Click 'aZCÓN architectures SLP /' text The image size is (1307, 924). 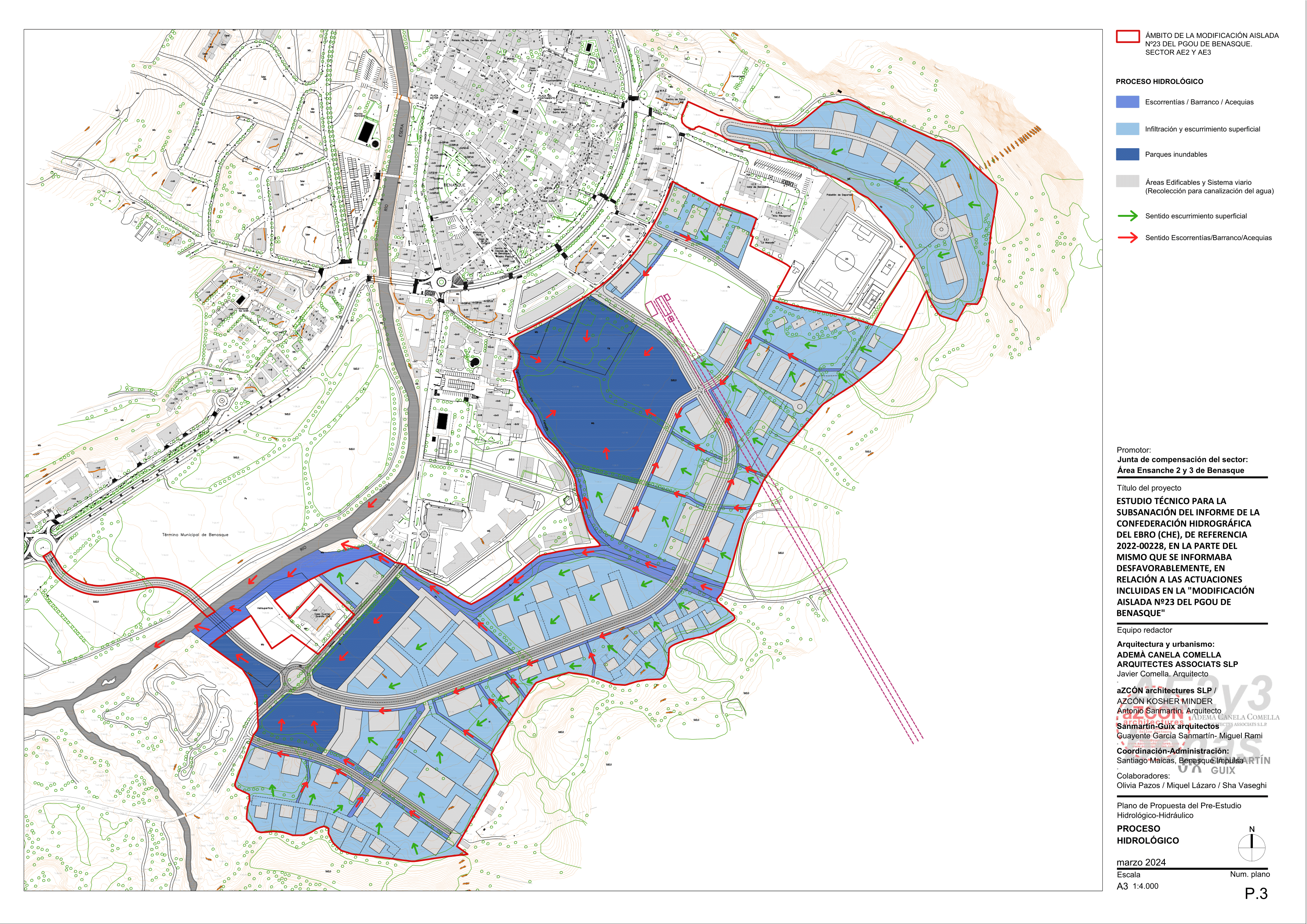pos(1166,691)
